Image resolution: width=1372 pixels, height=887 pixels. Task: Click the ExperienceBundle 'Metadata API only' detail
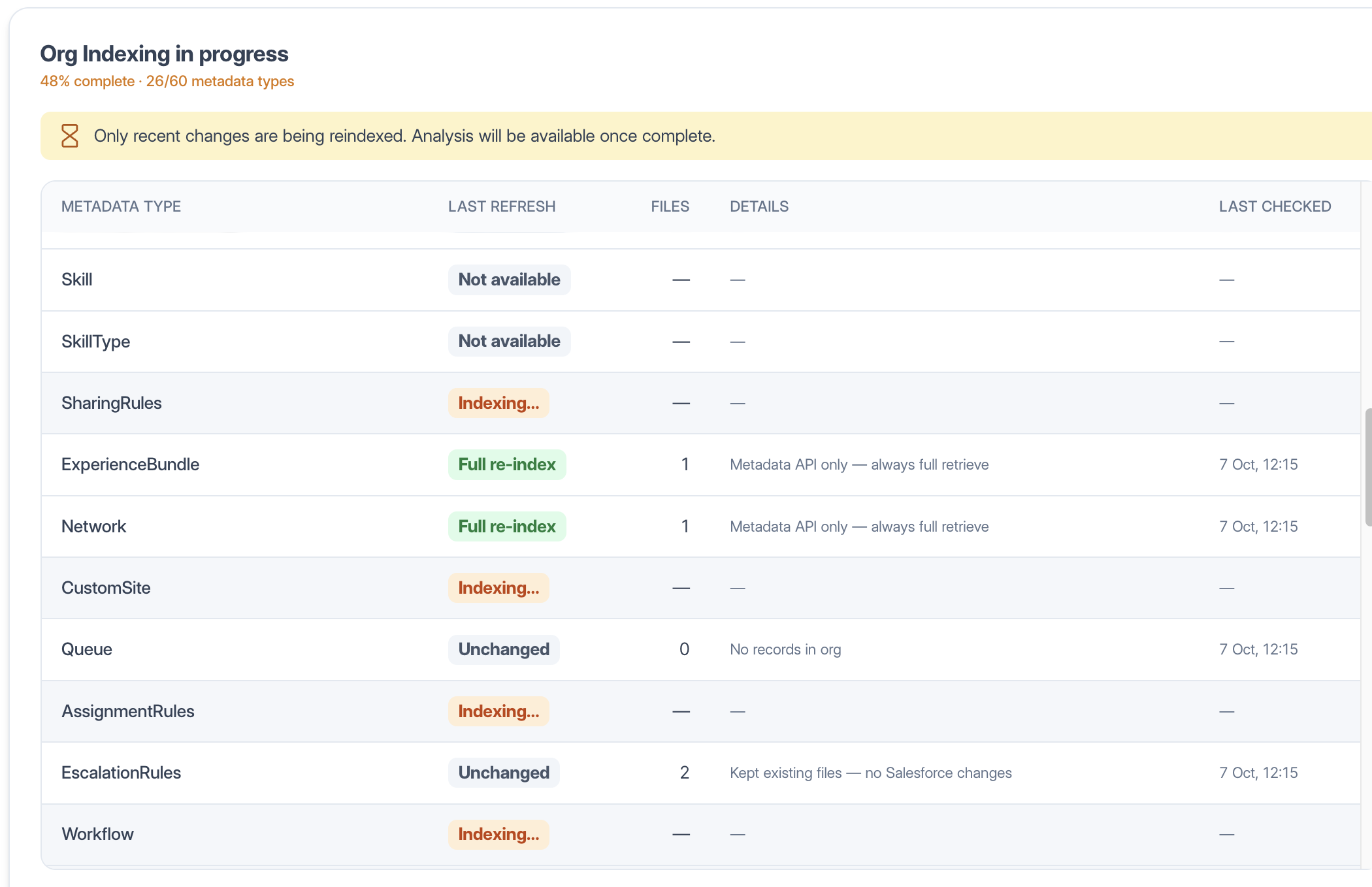coord(859,464)
